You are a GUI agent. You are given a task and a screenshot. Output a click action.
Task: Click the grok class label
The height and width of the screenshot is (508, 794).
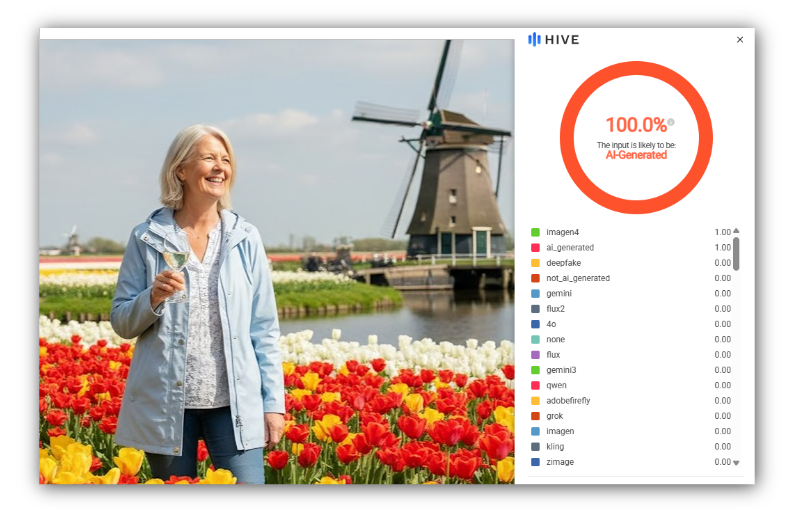tap(555, 416)
